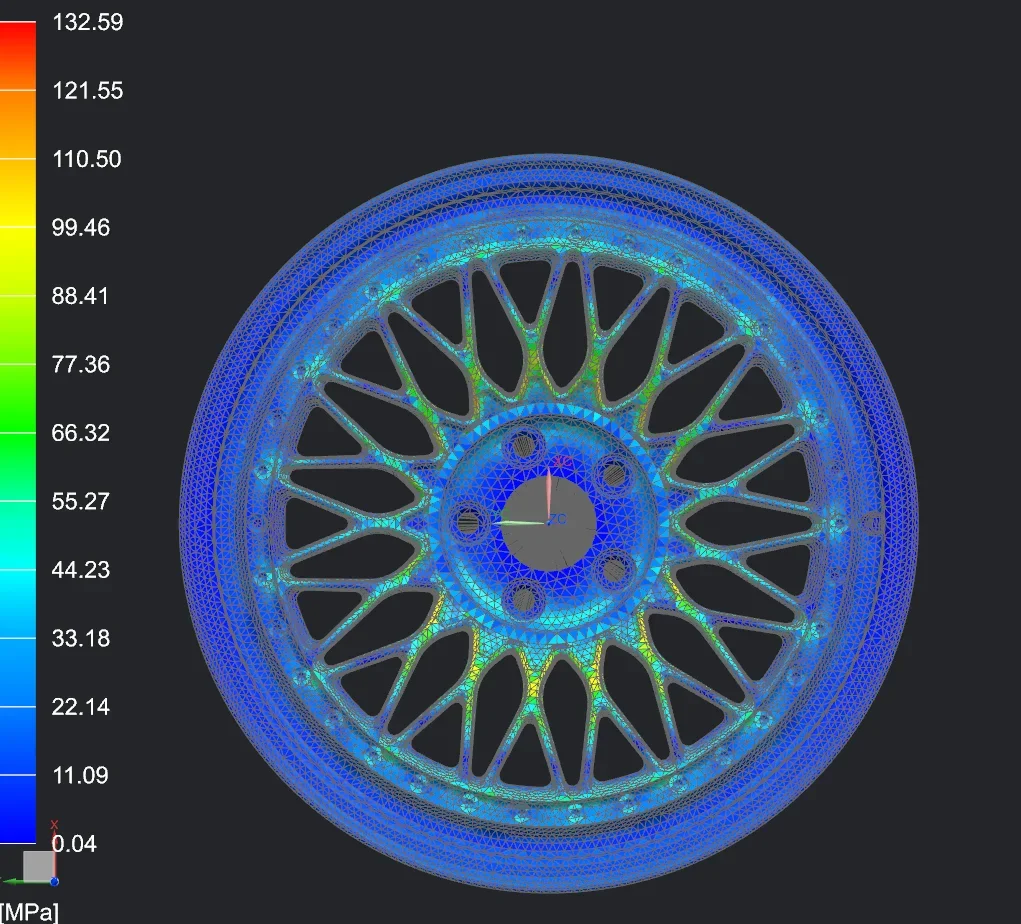Select the XC axis label at the wheel center
This screenshot has height=924, width=1021.
point(563,462)
